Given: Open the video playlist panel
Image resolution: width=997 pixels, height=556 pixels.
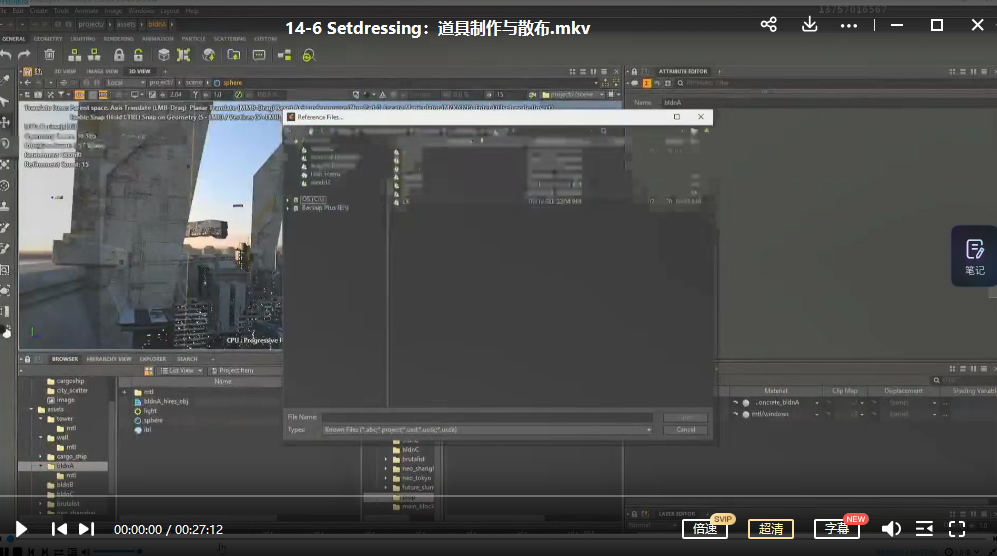Looking at the screenshot, I should pyautogui.click(x=924, y=529).
